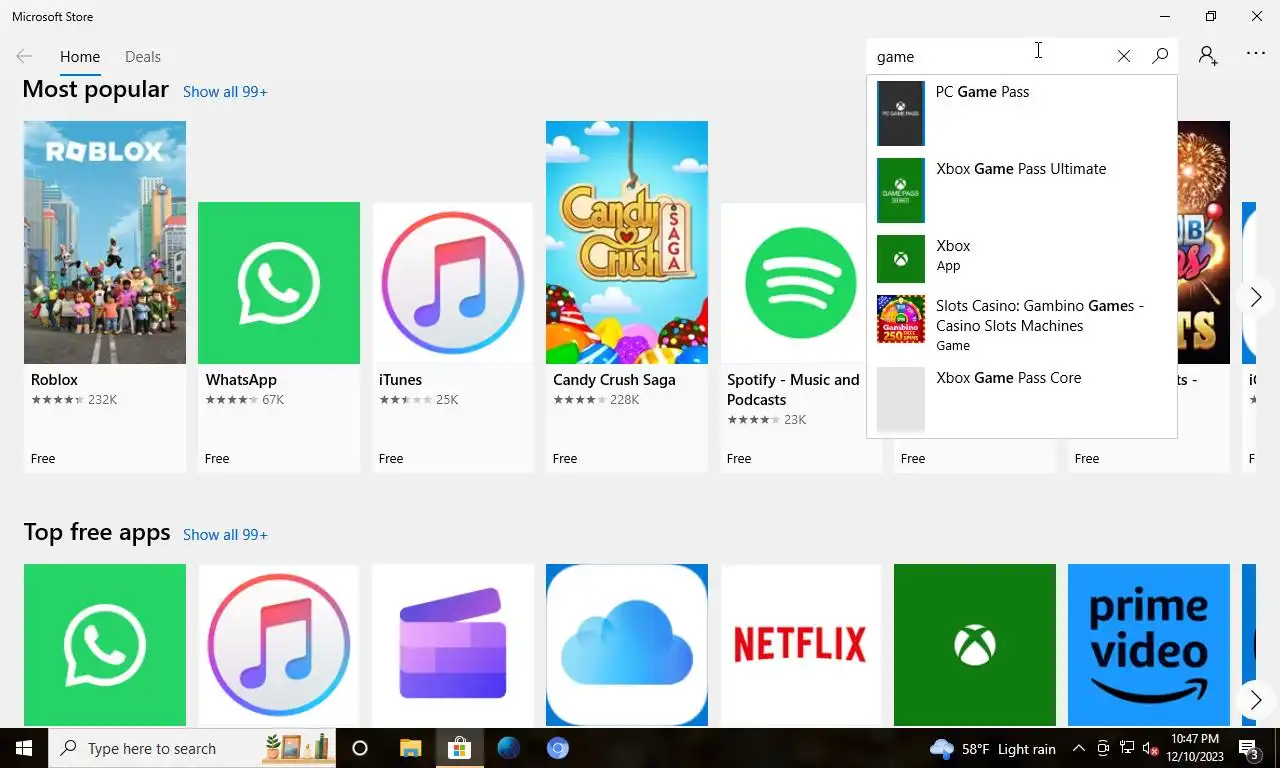Open notification center icon
This screenshot has width=1280, height=768.
tap(1249, 748)
